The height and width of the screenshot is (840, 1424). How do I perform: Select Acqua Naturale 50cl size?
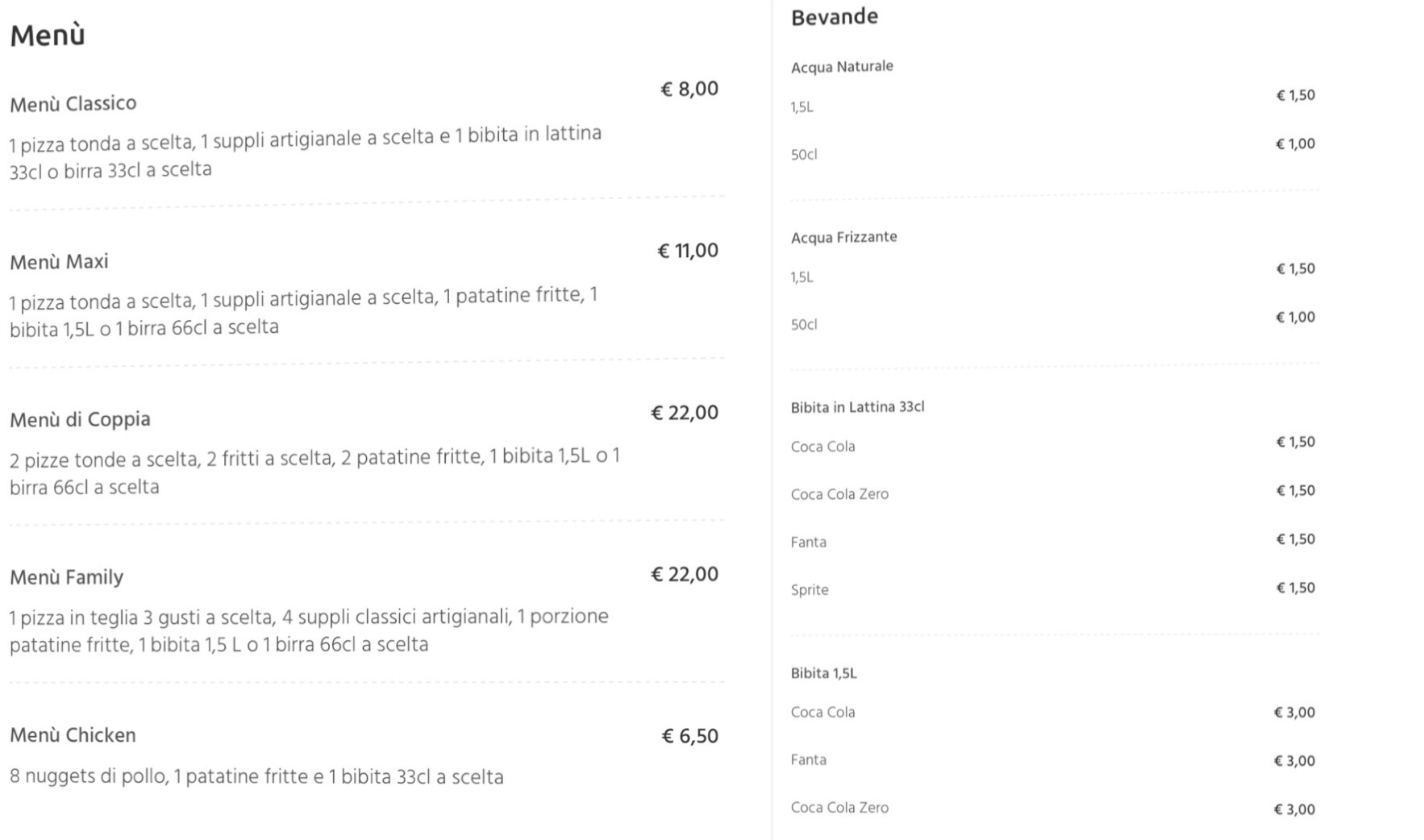click(804, 155)
